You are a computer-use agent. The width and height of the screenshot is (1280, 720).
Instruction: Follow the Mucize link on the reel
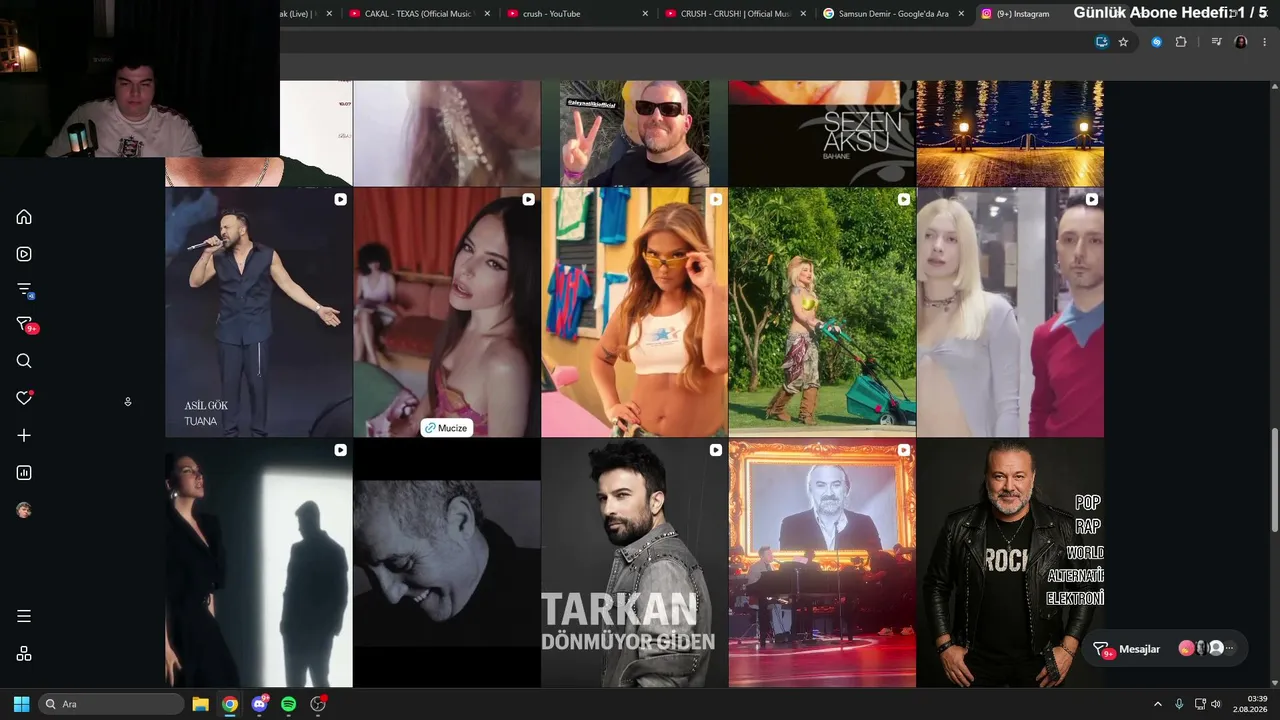446,428
